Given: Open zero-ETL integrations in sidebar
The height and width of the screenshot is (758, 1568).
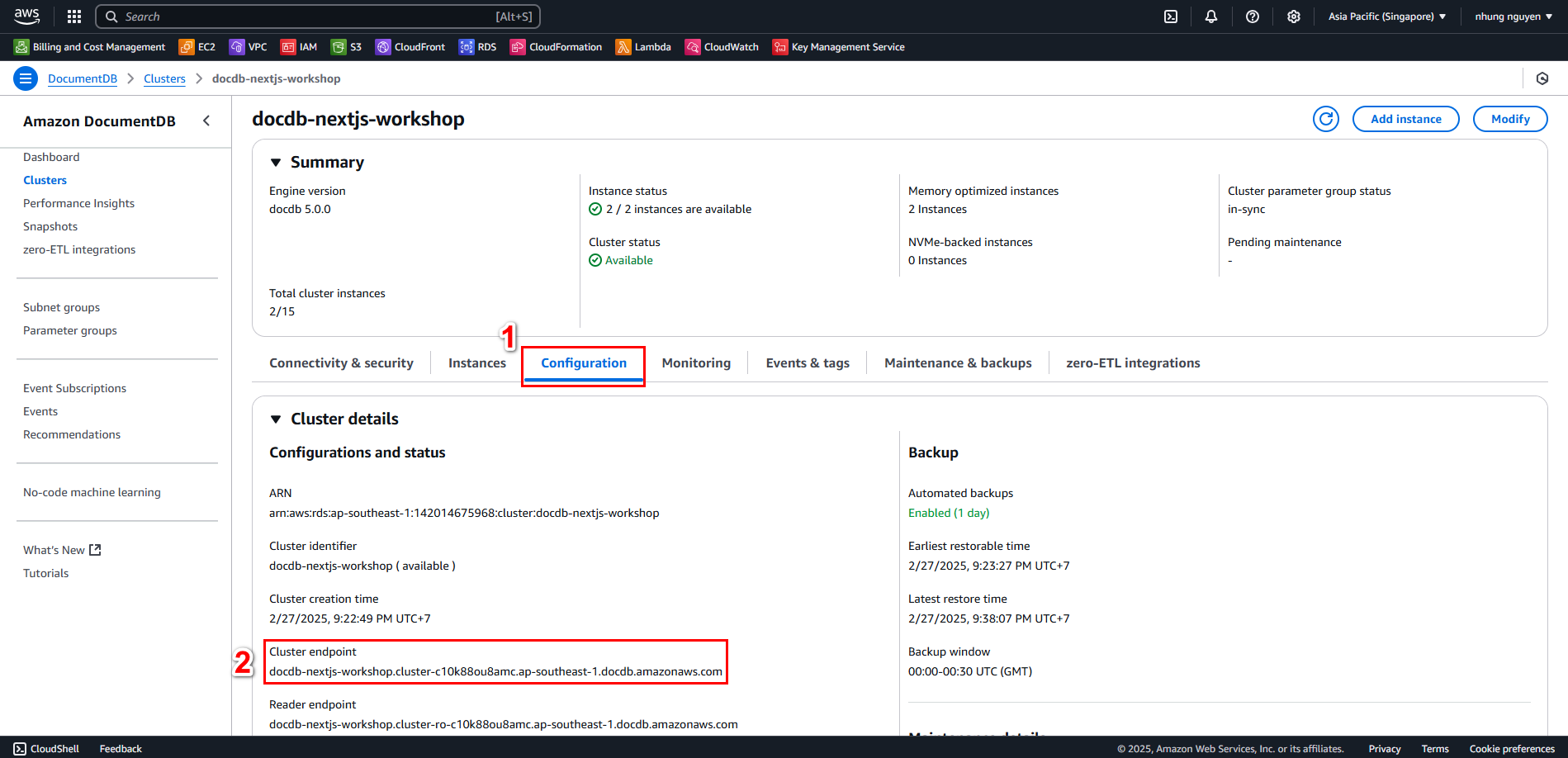Looking at the screenshot, I should click(x=79, y=249).
